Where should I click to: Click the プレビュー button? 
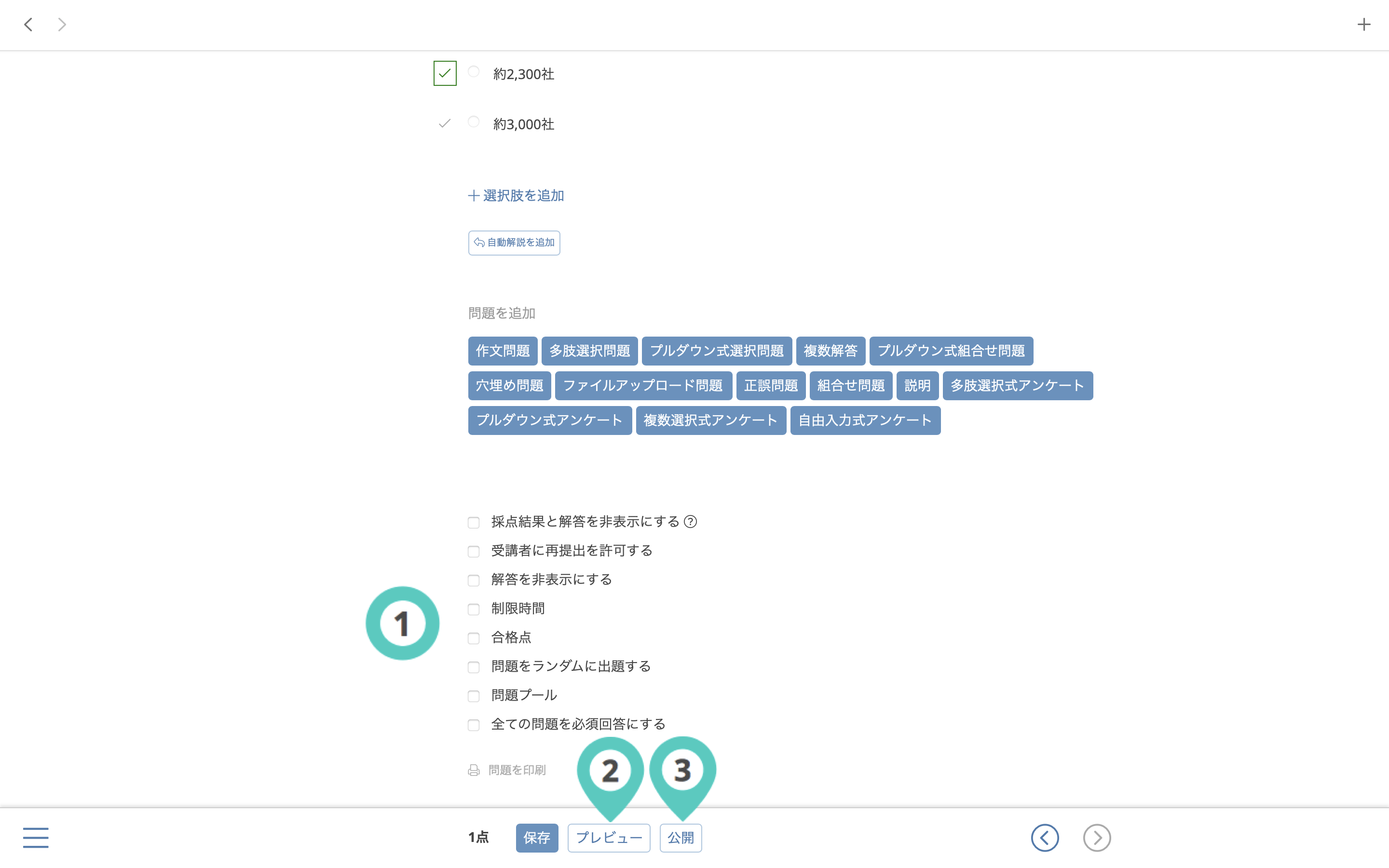click(608, 838)
